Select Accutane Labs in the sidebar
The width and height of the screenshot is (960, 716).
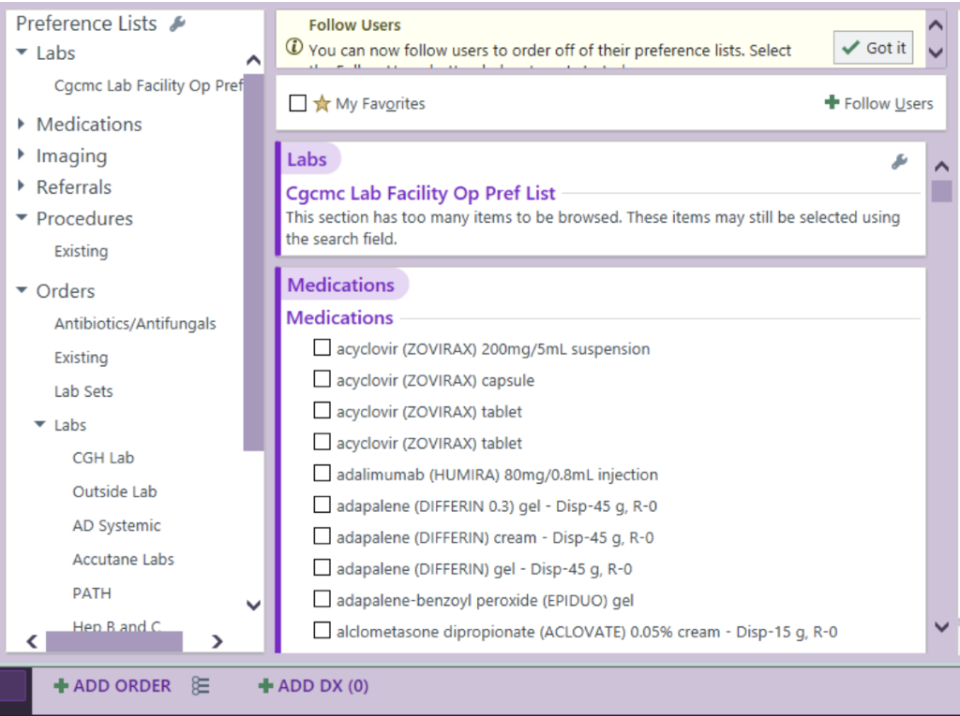[x=123, y=559]
